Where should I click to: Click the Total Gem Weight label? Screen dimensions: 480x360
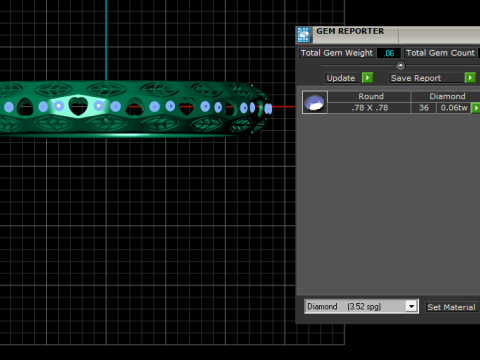[337, 53]
